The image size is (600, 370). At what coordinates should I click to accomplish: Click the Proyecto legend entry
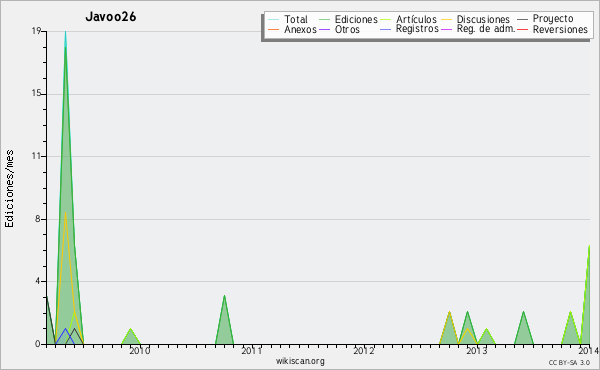545,19
